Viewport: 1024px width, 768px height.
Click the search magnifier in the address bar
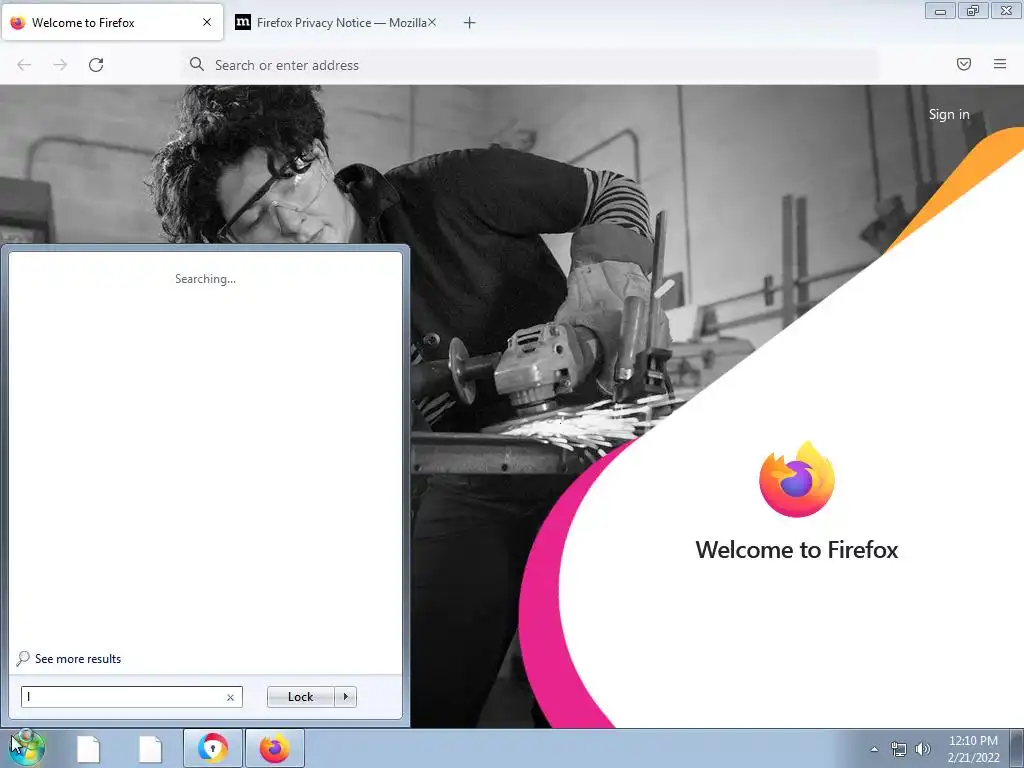click(x=197, y=64)
